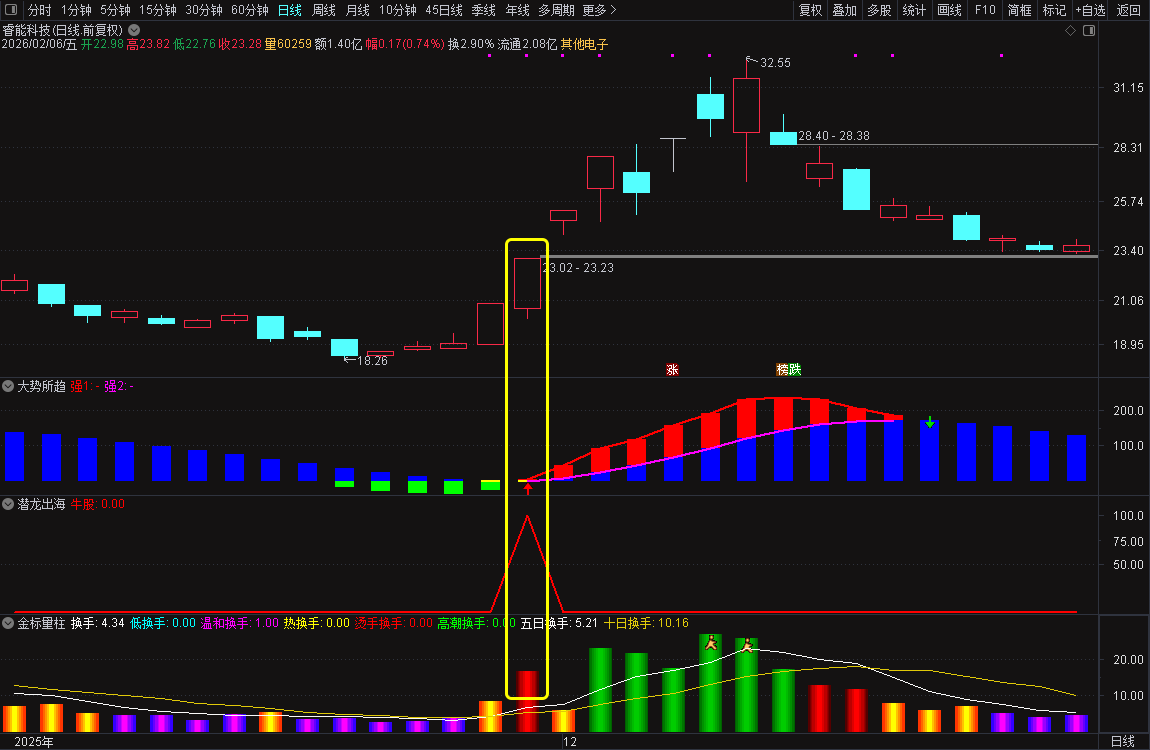Click the 返回 back button
This screenshot has width=1150, height=750.
coord(1128,10)
